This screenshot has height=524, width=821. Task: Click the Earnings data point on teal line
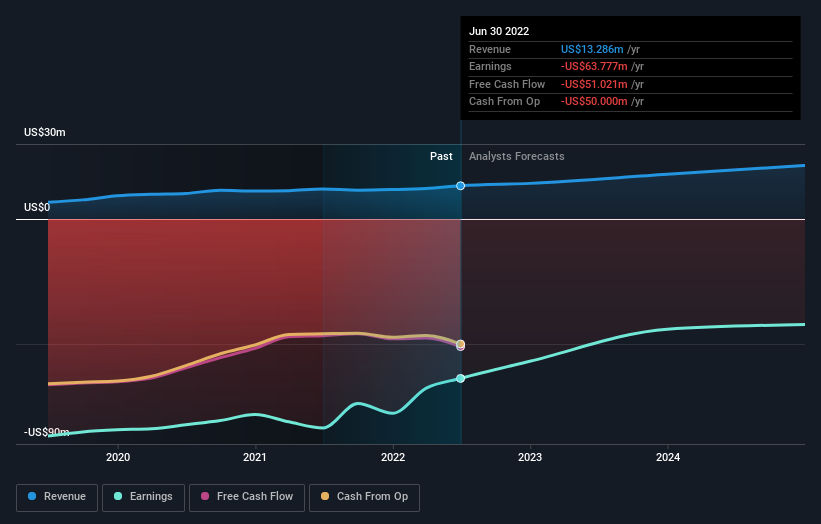pos(460,378)
